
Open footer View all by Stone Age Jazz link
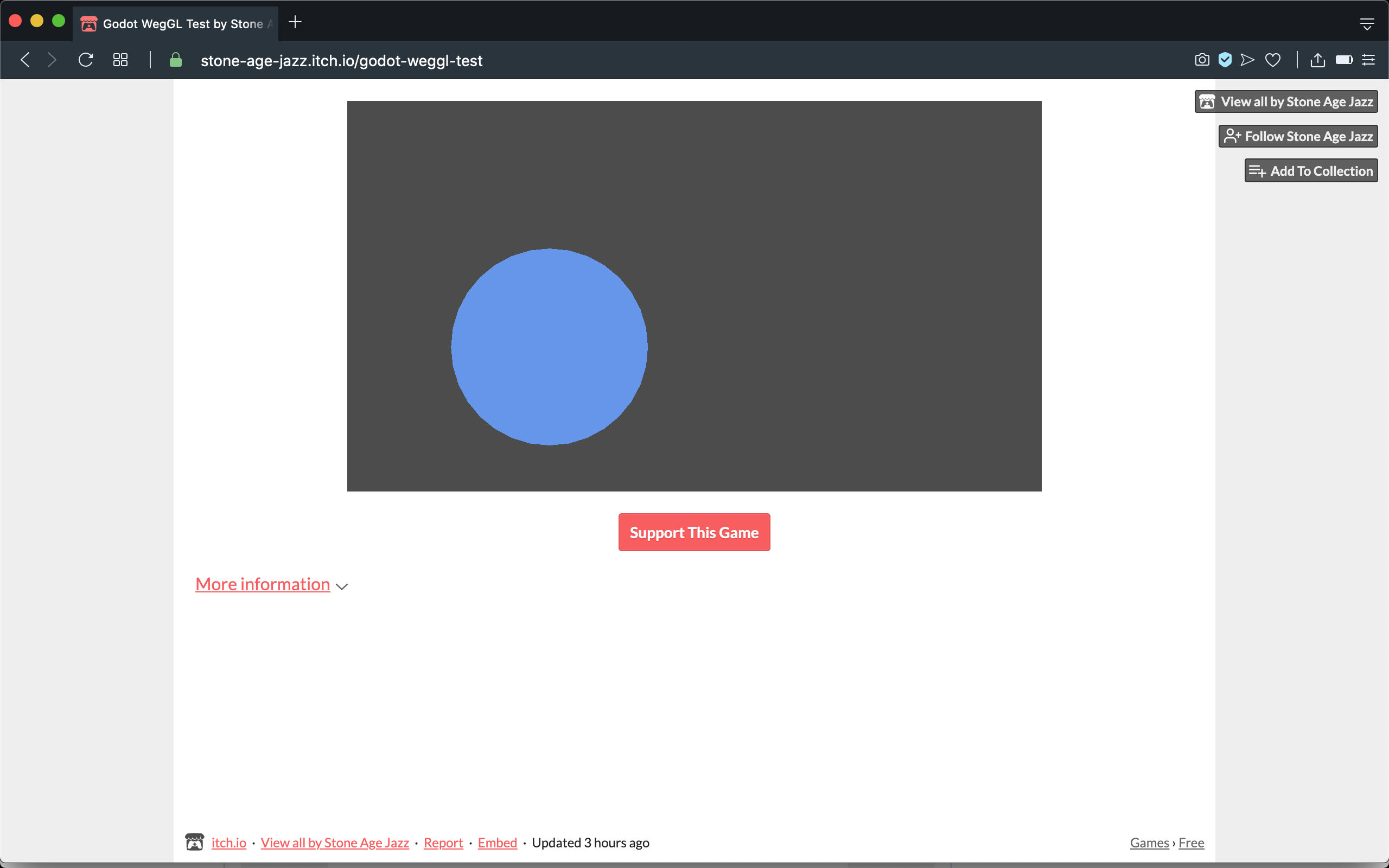point(335,842)
